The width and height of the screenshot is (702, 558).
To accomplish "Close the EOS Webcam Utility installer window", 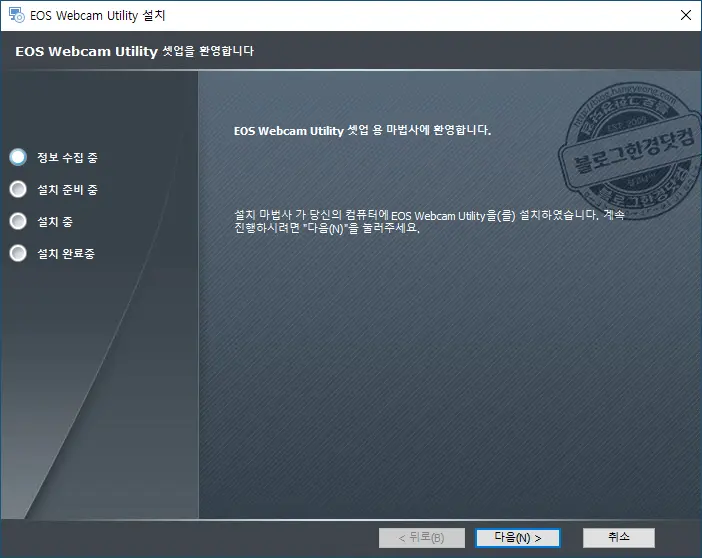I will pyautogui.click(x=685, y=15).
